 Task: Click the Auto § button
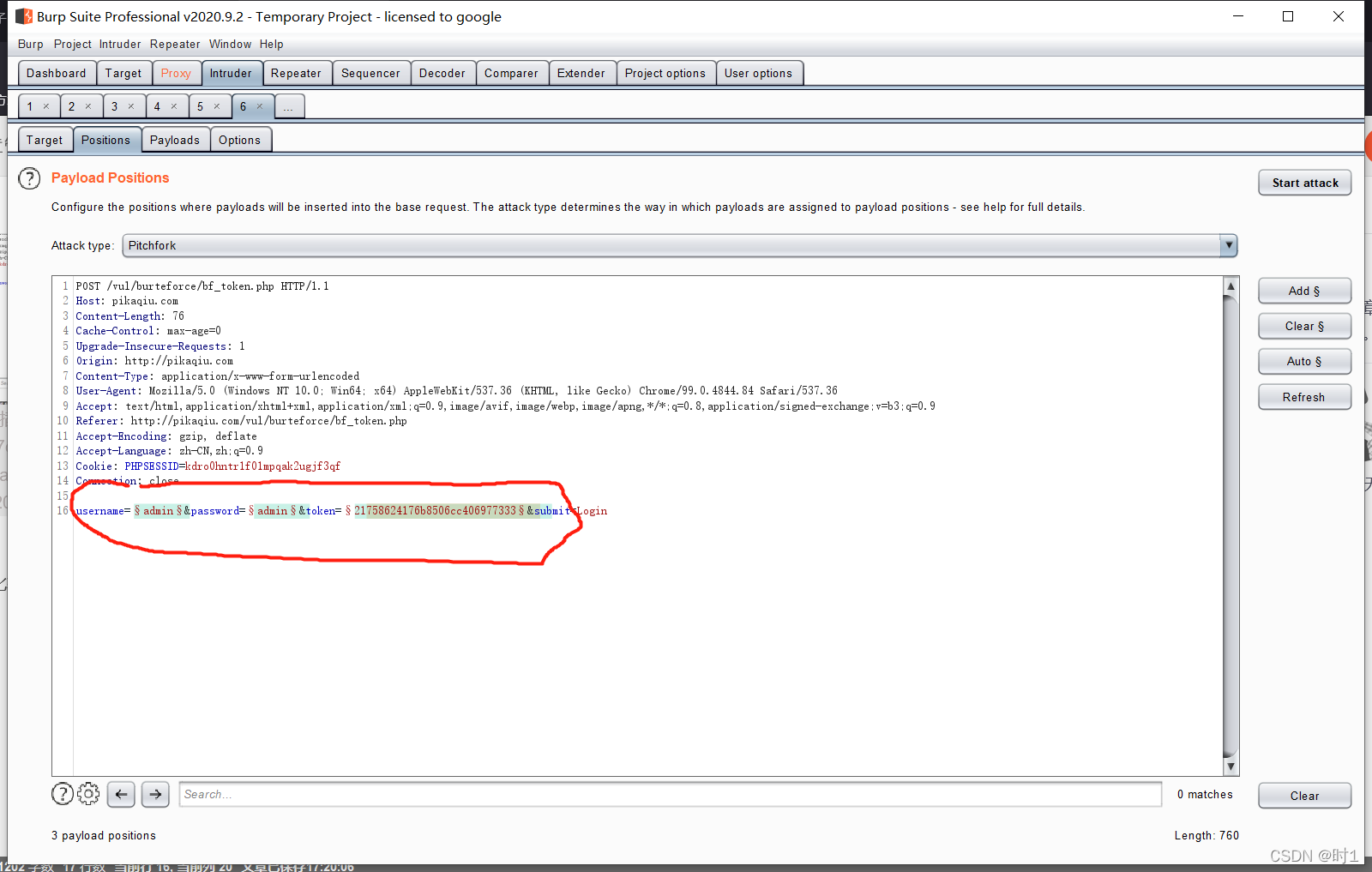coord(1305,361)
